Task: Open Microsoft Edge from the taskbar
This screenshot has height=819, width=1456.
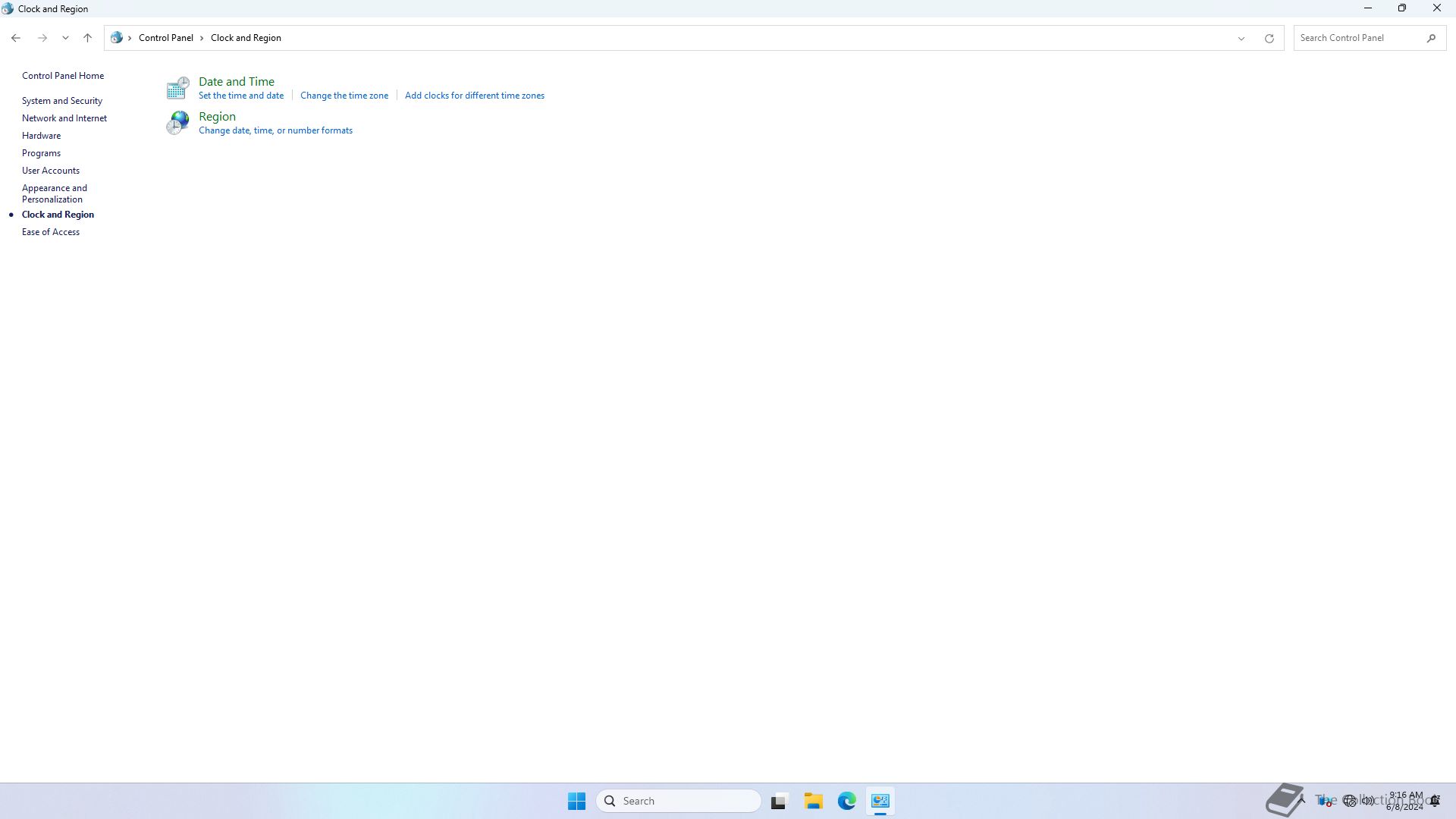Action: 846,801
